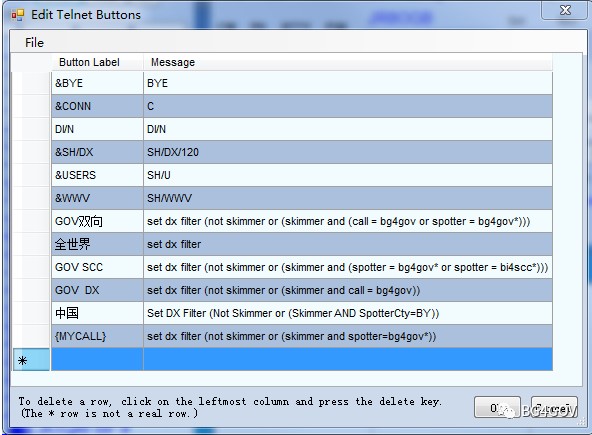Select the &USERS button label cell
The height and width of the screenshot is (435, 592).
click(97, 175)
